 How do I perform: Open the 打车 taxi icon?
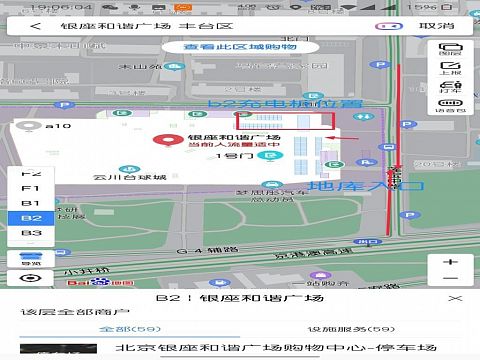(x=450, y=87)
